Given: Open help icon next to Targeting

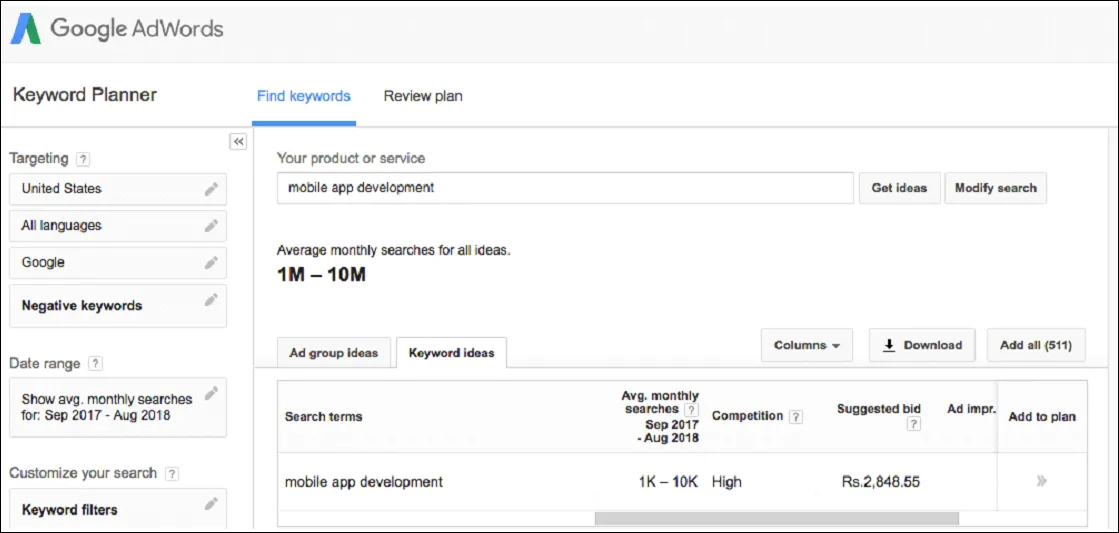Looking at the screenshot, I should [x=83, y=159].
